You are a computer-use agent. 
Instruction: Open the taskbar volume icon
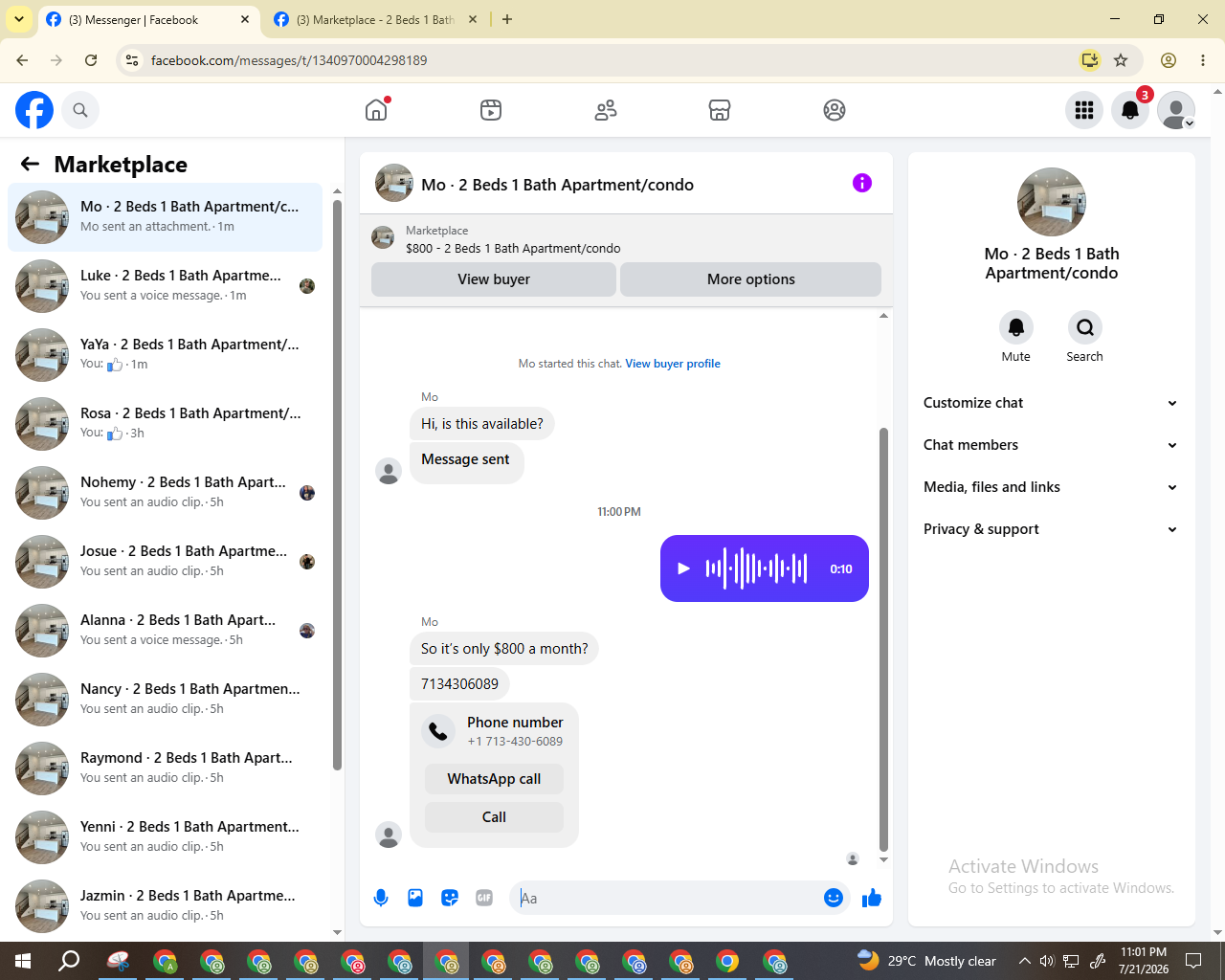1047,961
